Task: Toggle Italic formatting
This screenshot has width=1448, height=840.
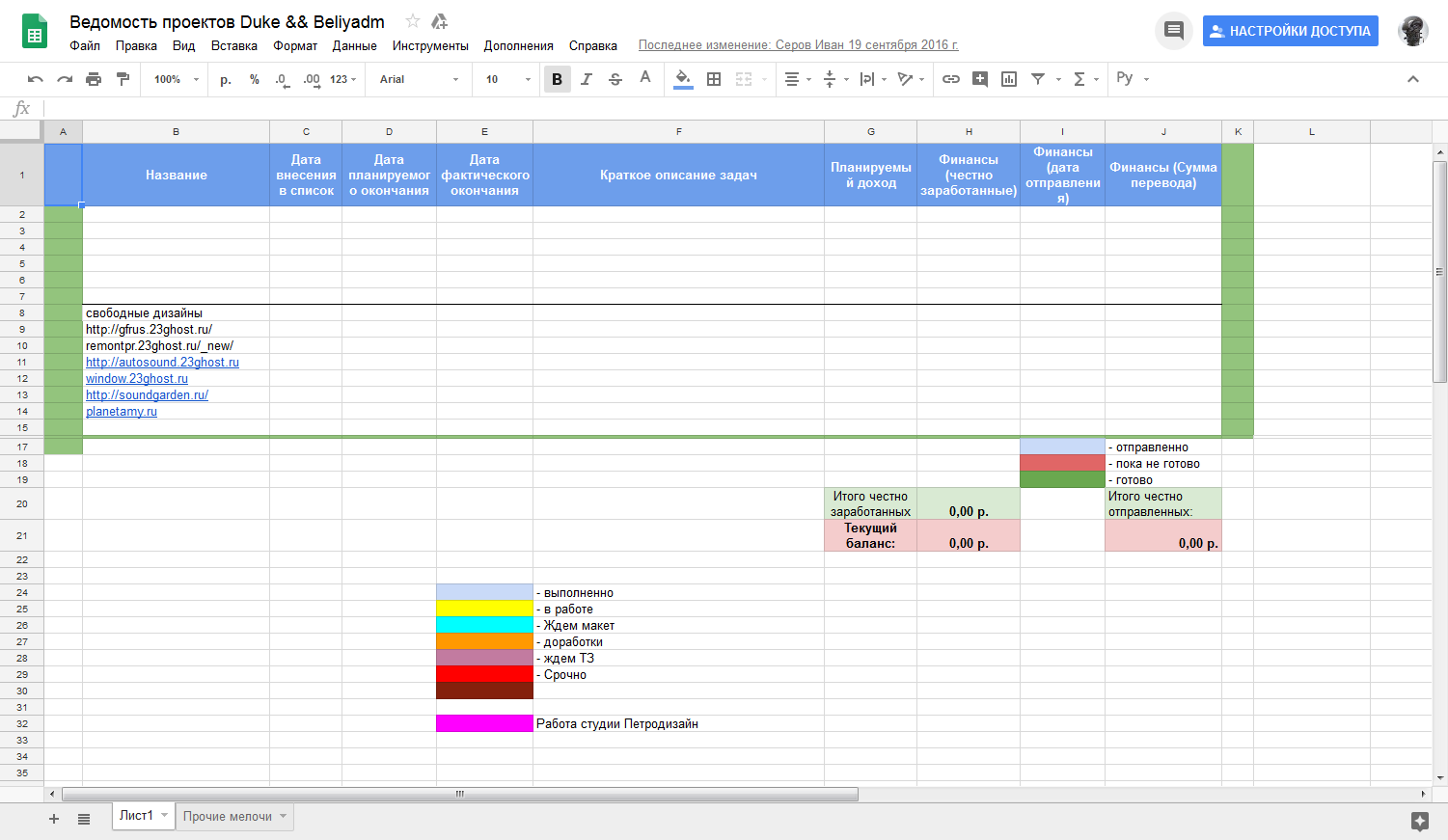Action: click(586, 79)
